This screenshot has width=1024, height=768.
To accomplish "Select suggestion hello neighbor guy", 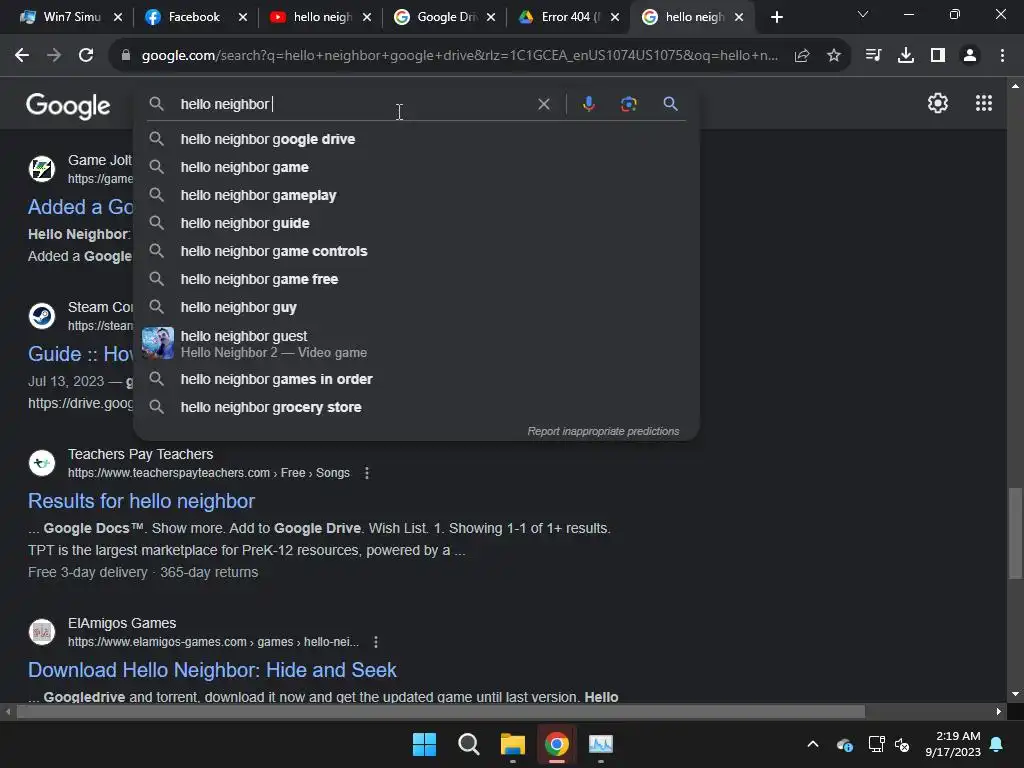I will 416,308.
